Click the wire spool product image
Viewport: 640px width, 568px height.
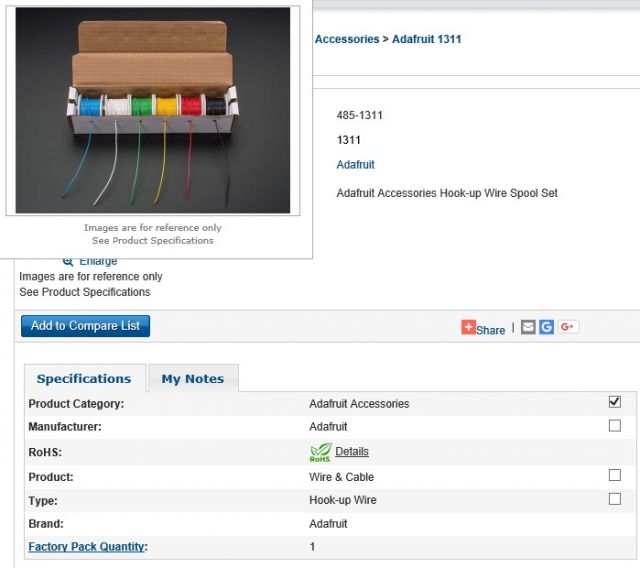[153, 110]
